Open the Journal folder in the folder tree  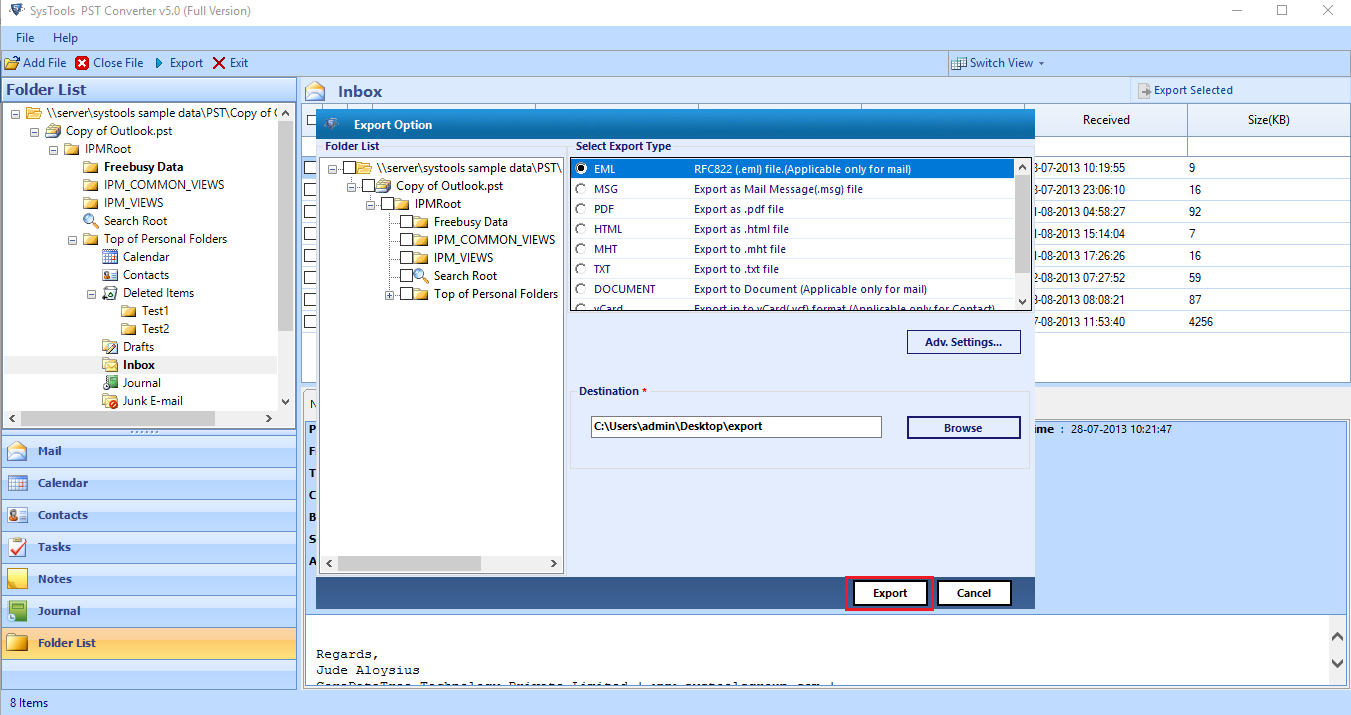(142, 383)
